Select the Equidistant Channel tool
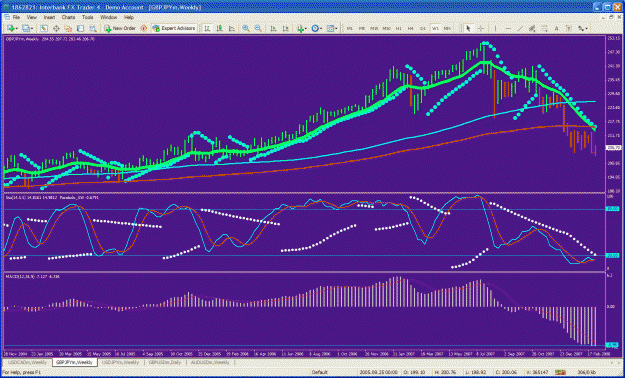Screen dimensions: 625x378 pos(532,28)
